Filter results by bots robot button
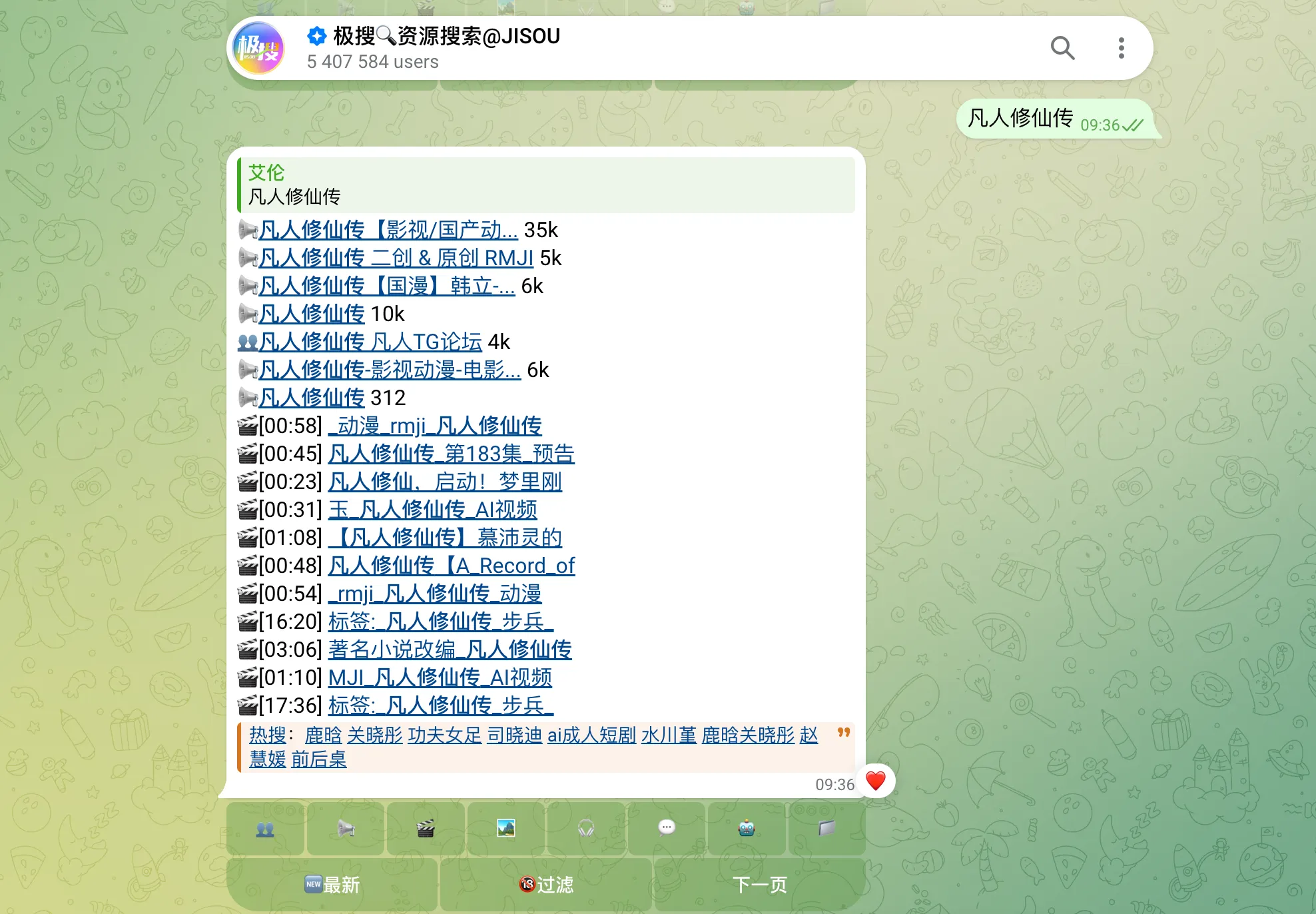 point(747,829)
